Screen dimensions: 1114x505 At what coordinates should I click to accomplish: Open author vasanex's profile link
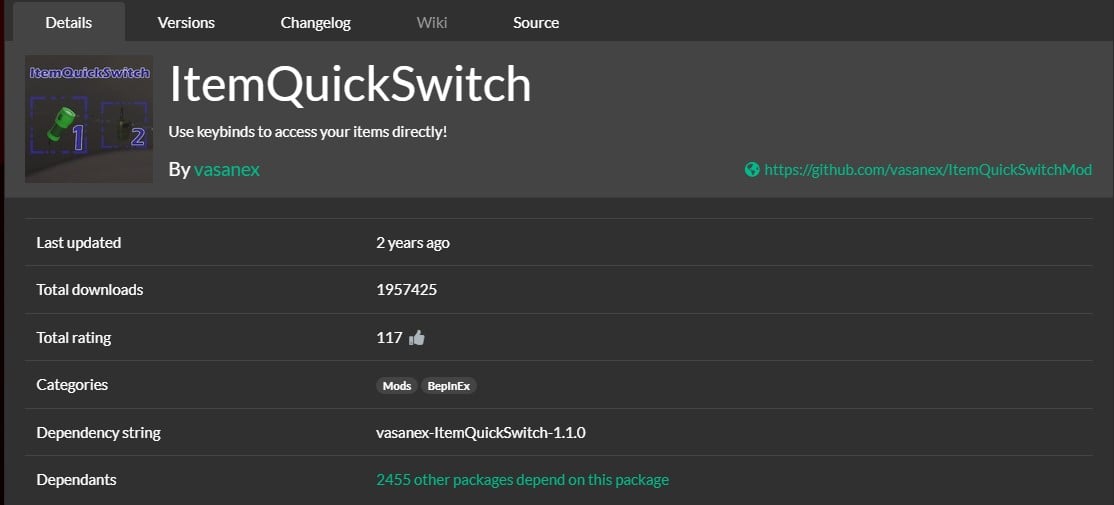[227, 169]
